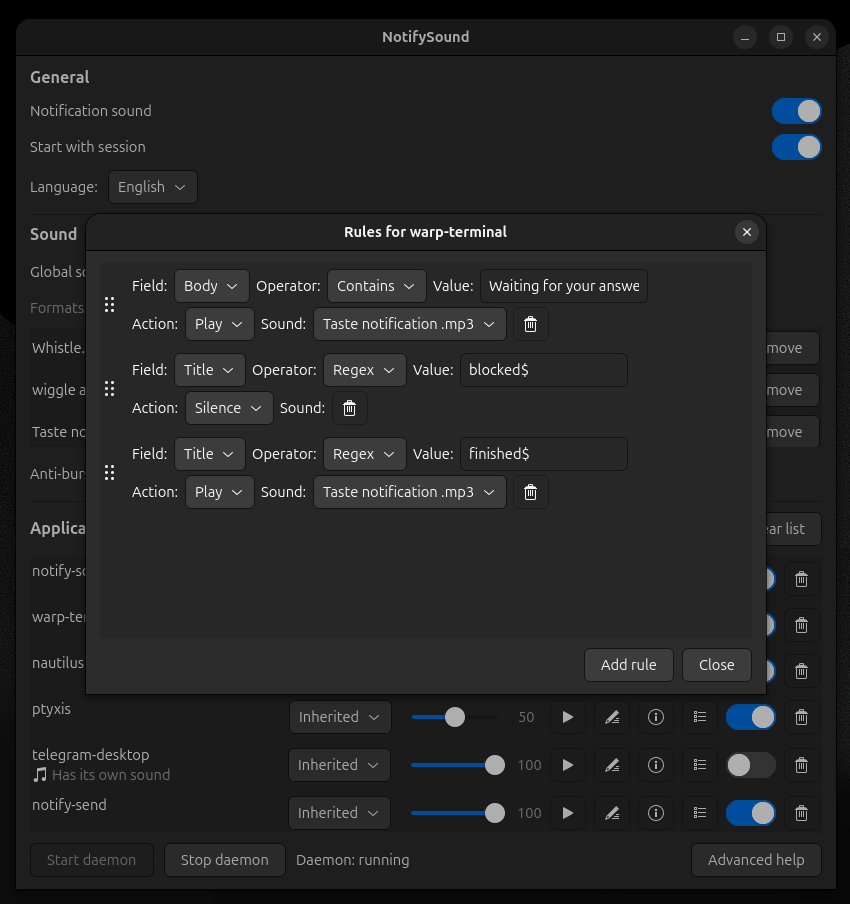850x904 pixels.
Task: Click the edit pencil icon for notify-send
Action: pyautogui.click(x=612, y=813)
